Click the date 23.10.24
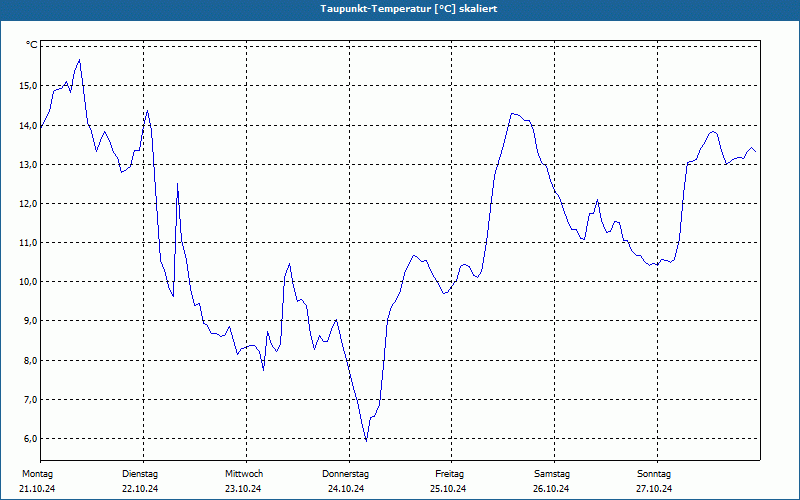The width and height of the screenshot is (800, 500). pyautogui.click(x=243, y=489)
